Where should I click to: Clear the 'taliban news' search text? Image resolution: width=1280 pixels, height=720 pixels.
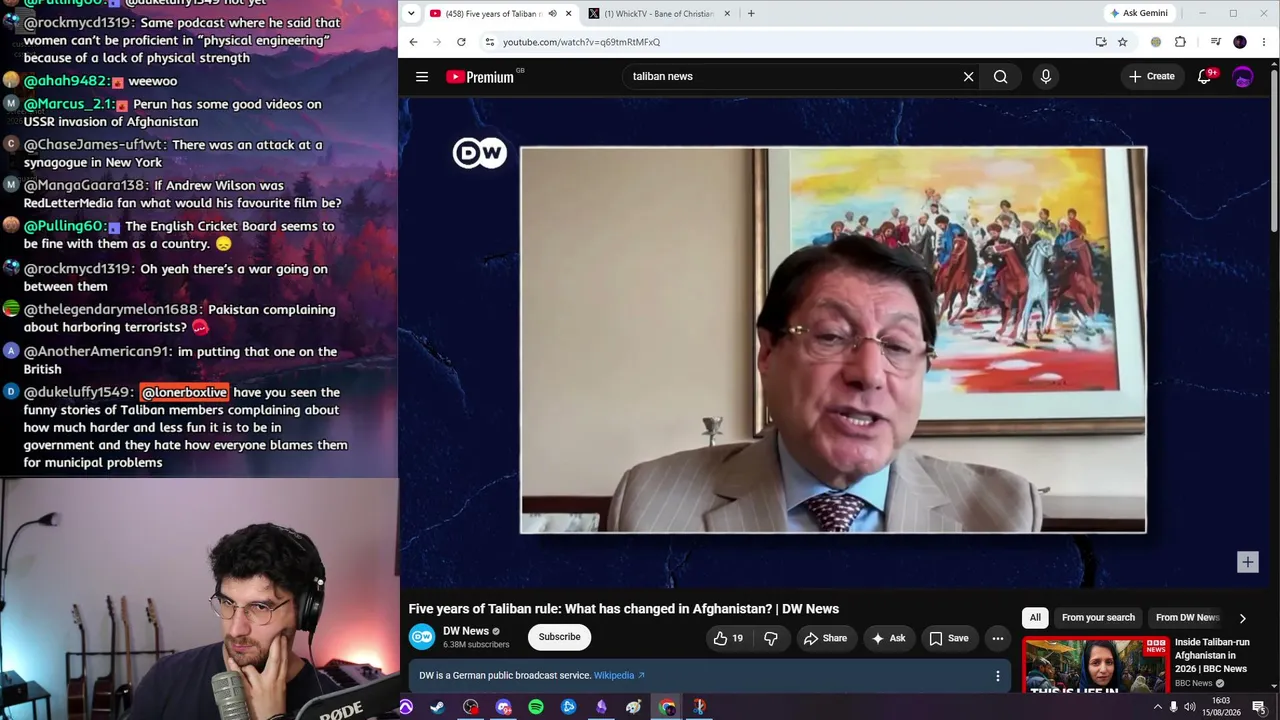(x=968, y=77)
